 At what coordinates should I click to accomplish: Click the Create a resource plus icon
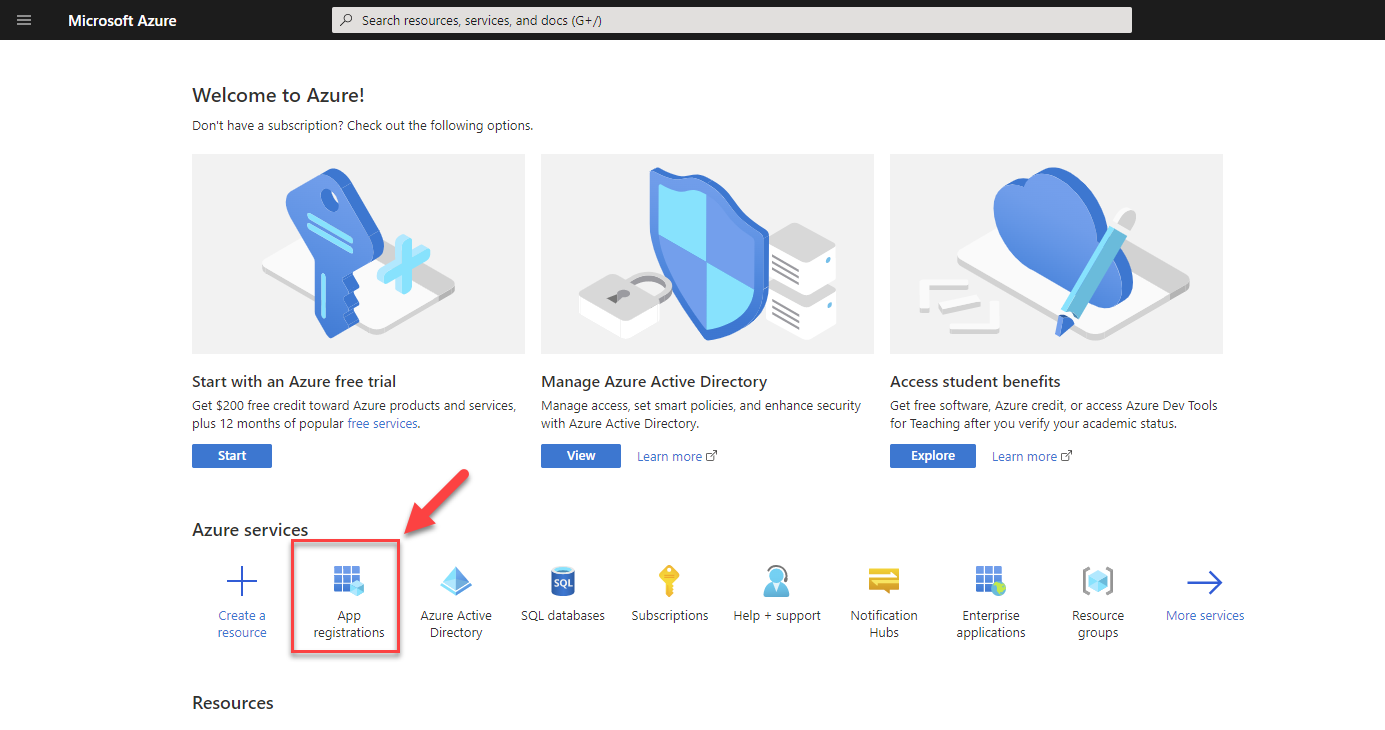[242, 581]
